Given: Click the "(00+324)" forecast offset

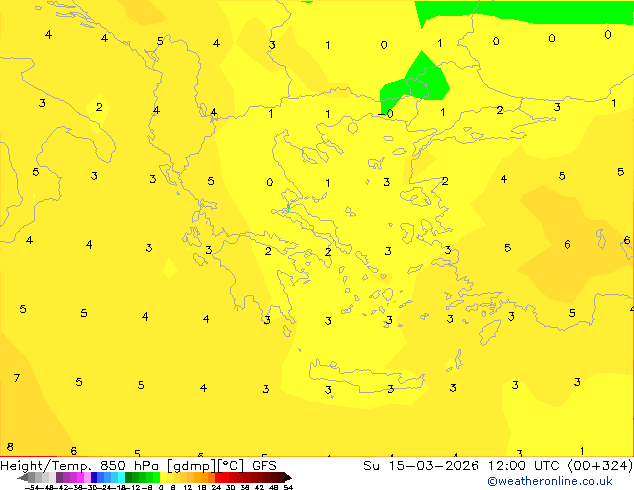Looking at the screenshot, I should pos(600,466).
